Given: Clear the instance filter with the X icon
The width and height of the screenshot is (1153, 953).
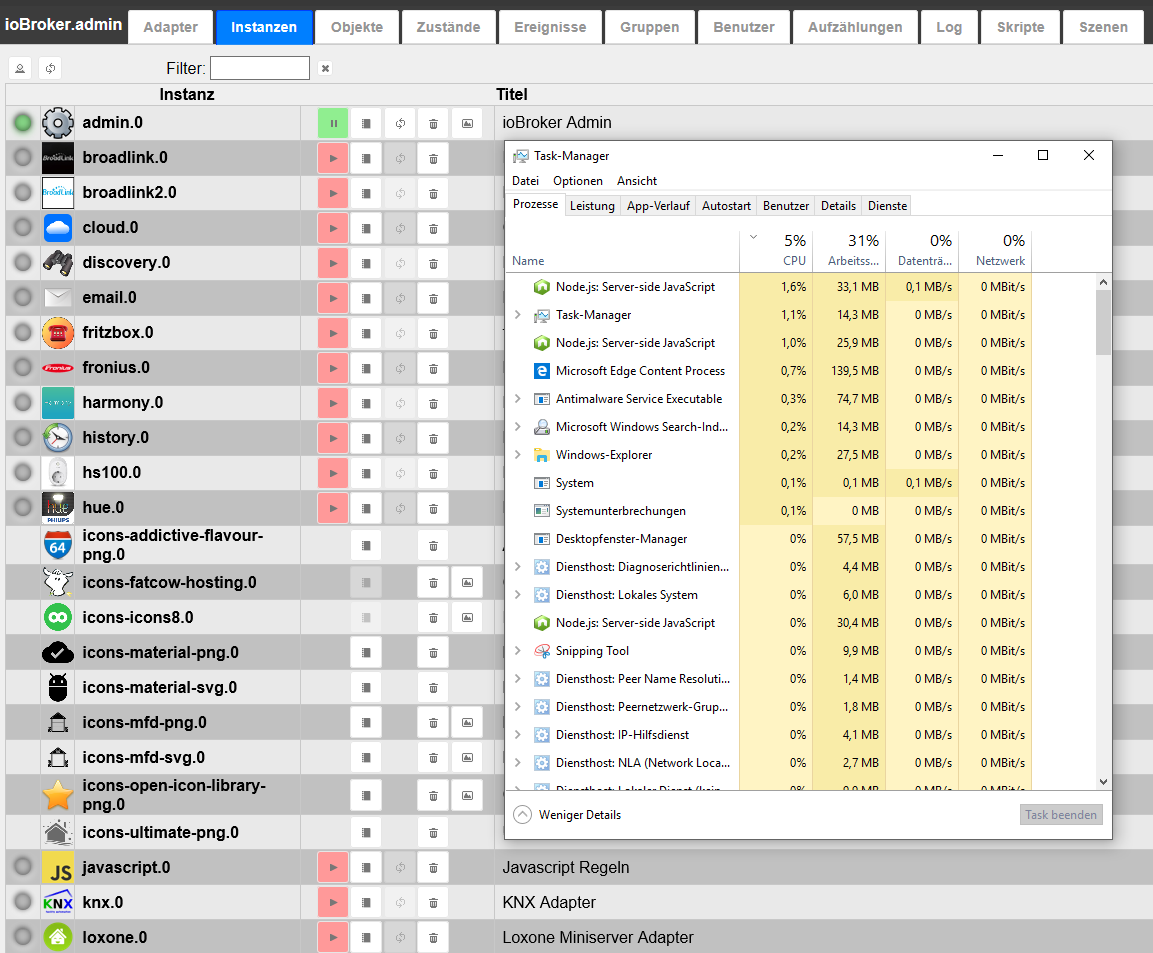Looking at the screenshot, I should (325, 68).
